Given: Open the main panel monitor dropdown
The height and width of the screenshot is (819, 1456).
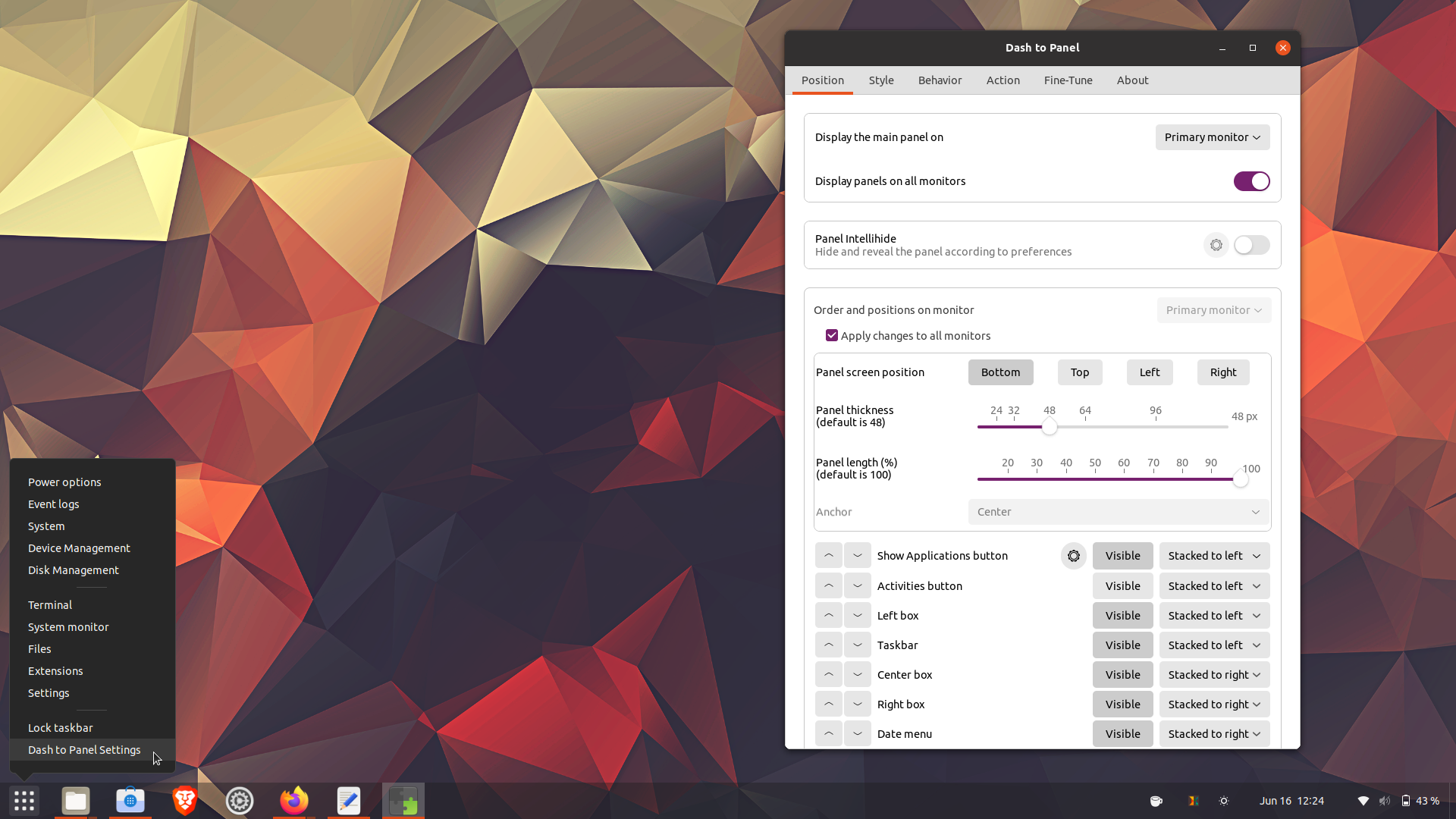Looking at the screenshot, I should [1212, 137].
